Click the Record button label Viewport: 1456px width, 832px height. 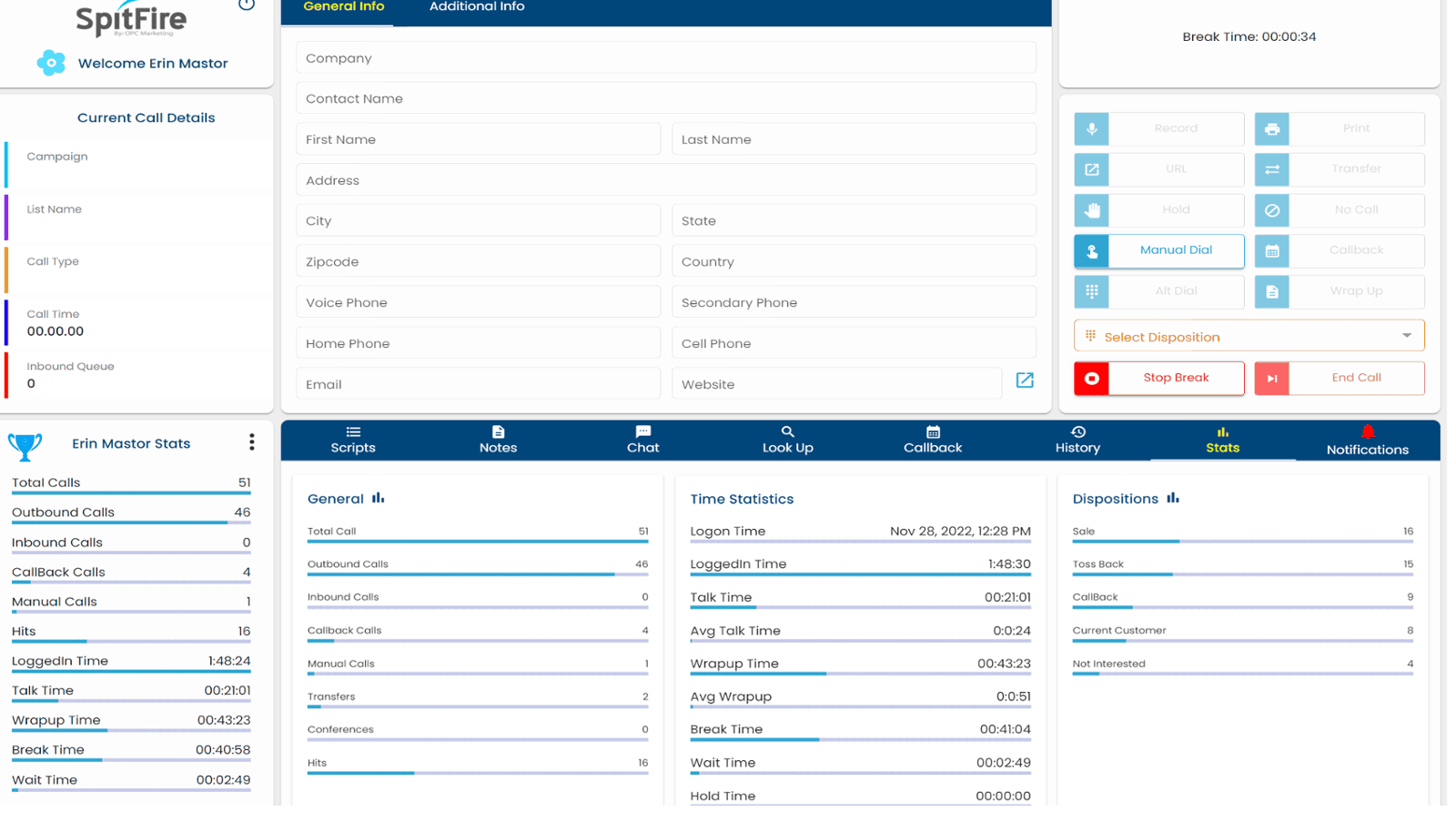1176,128
